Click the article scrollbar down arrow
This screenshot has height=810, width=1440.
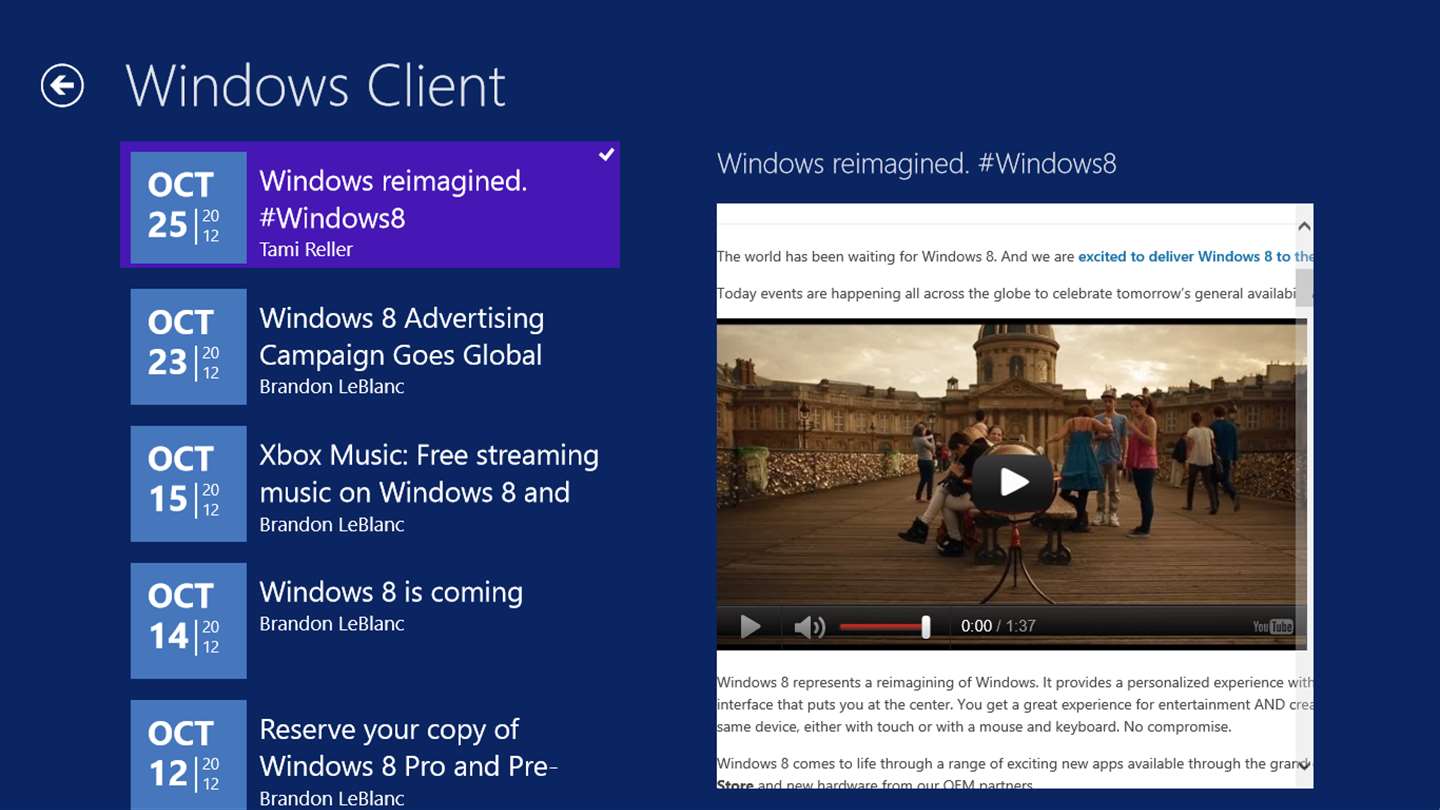1304,764
